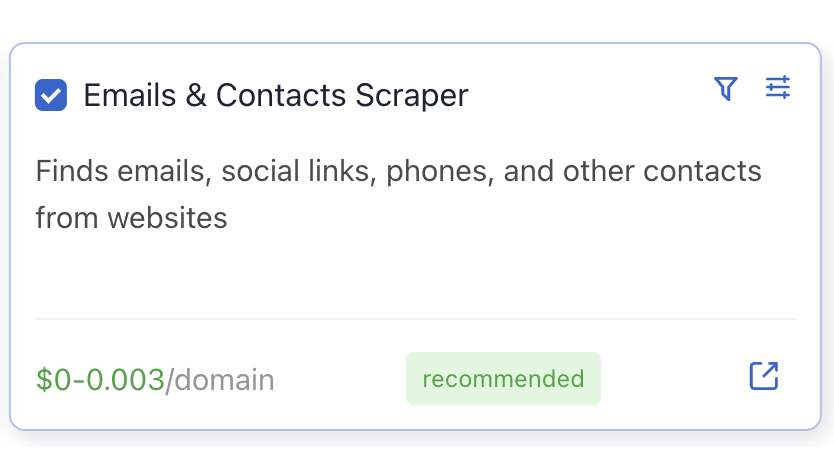This screenshot has width=834, height=450.
Task: Click the "/domain" pricing unit label
Action: 220,380
